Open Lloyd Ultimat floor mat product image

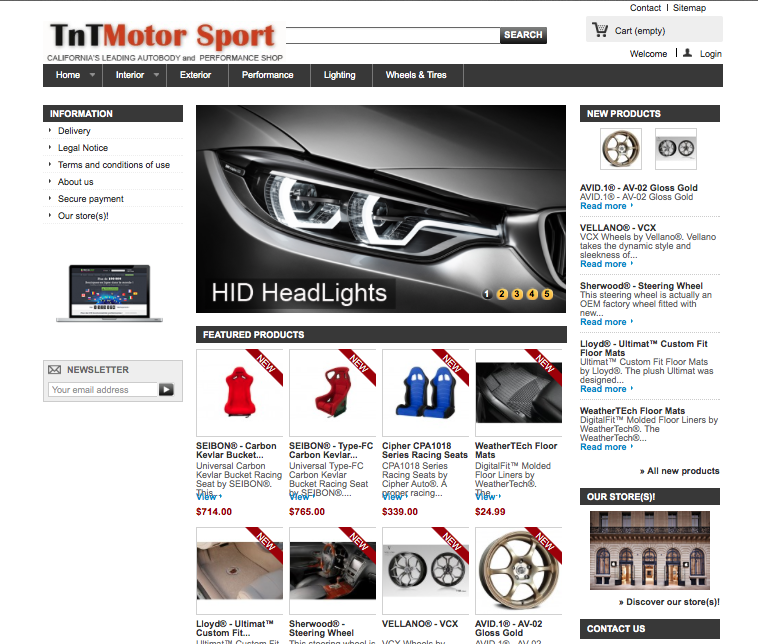[239, 571]
